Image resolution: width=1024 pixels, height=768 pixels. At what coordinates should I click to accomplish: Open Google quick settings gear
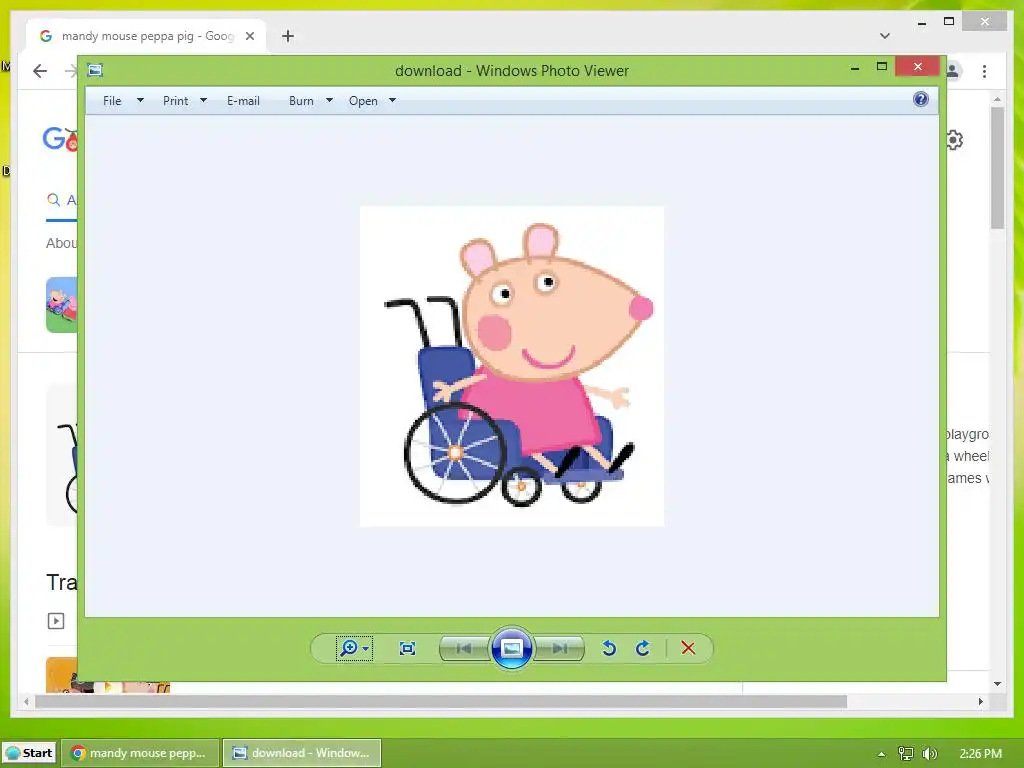(x=954, y=140)
